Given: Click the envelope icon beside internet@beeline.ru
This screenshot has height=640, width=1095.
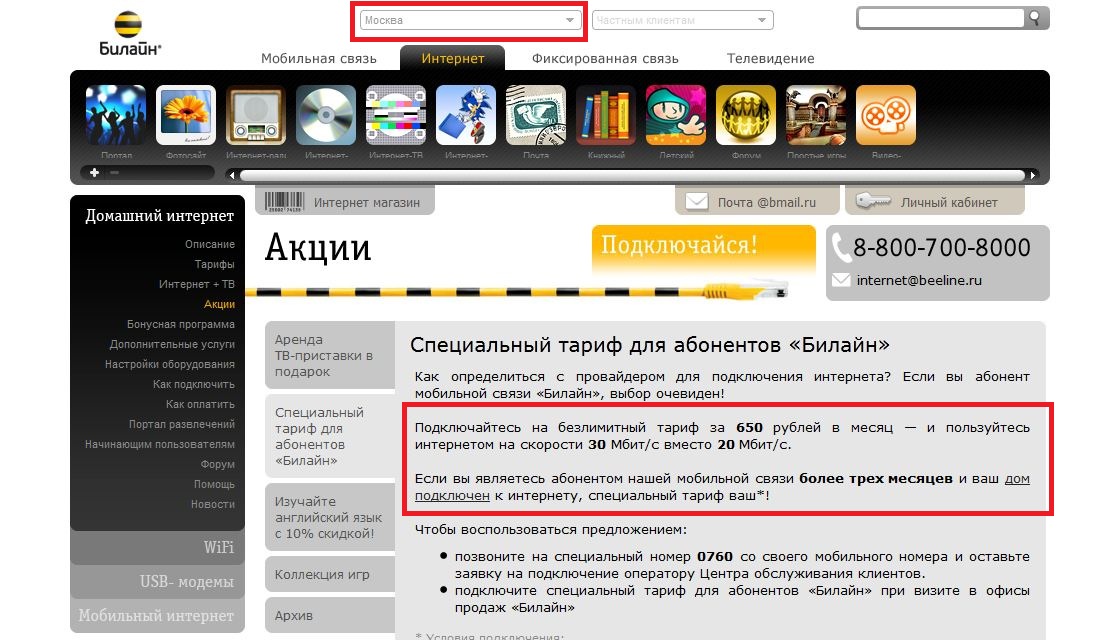Looking at the screenshot, I should [x=841, y=280].
